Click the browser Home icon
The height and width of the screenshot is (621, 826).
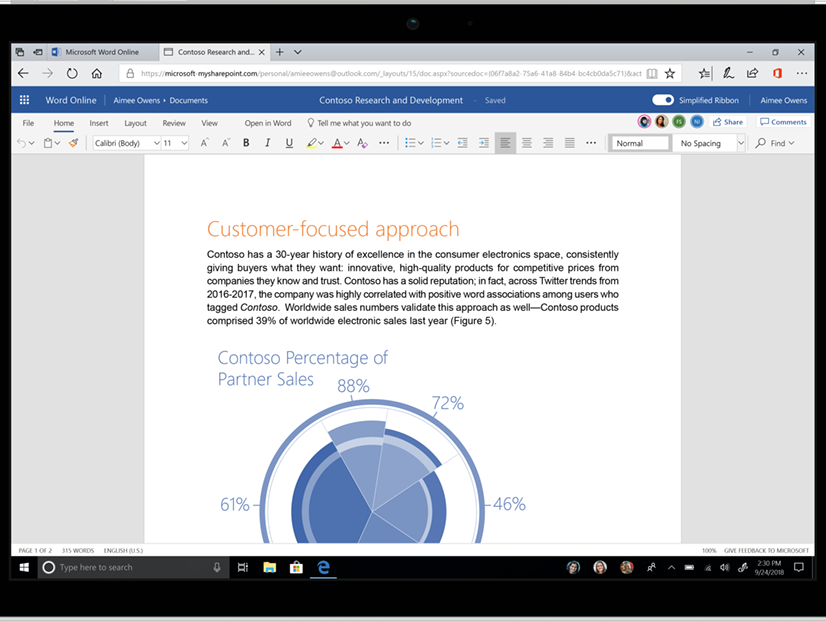pyautogui.click(x=96, y=74)
